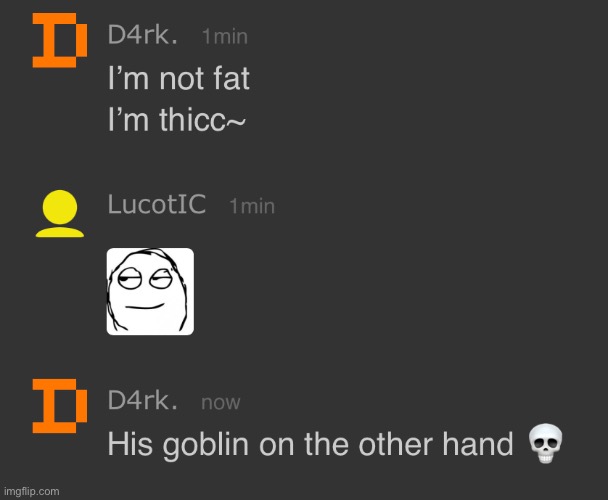Click the word "hand" before the skull

pos(478,444)
